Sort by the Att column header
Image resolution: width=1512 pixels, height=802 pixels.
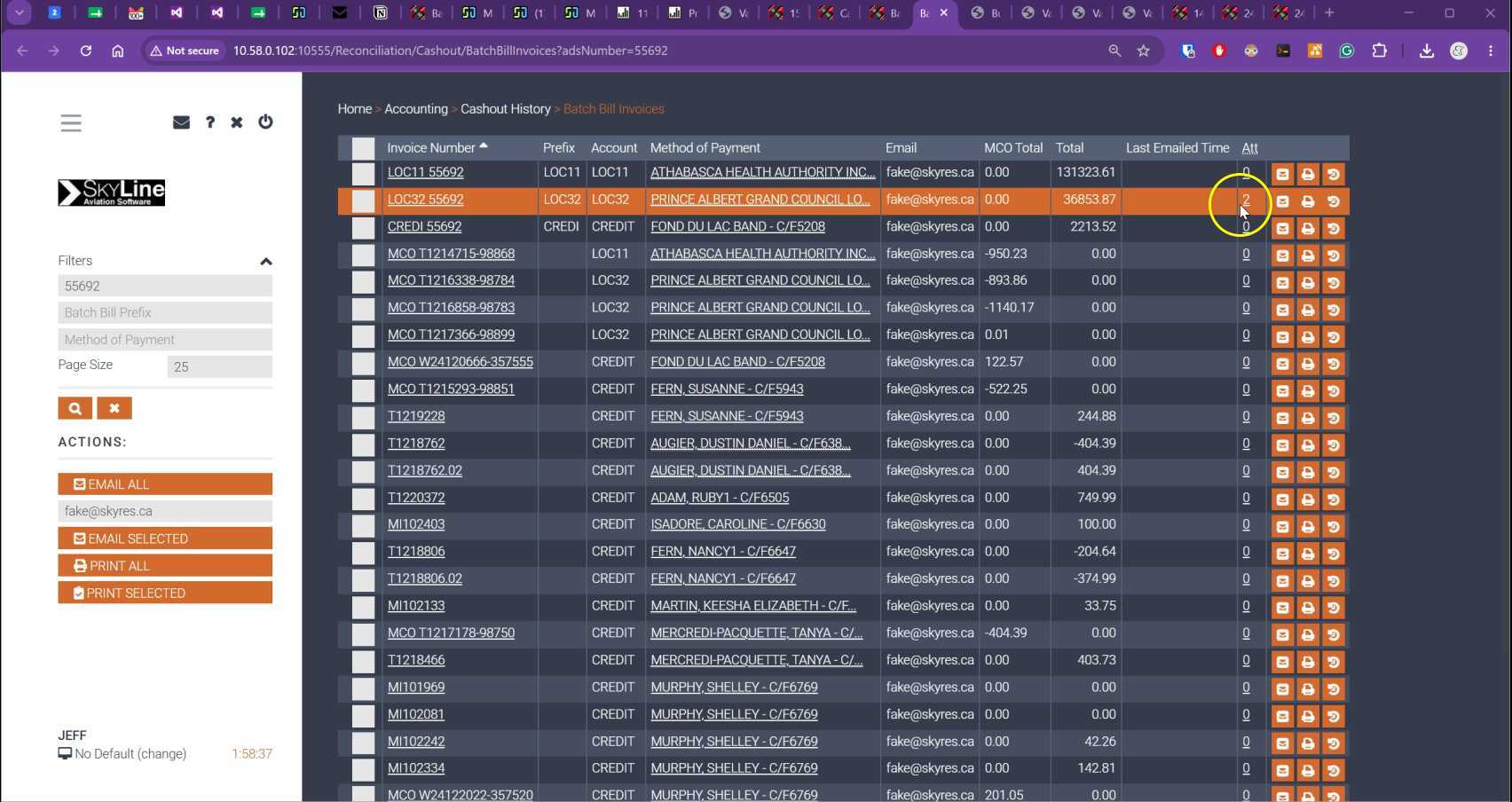coord(1249,148)
